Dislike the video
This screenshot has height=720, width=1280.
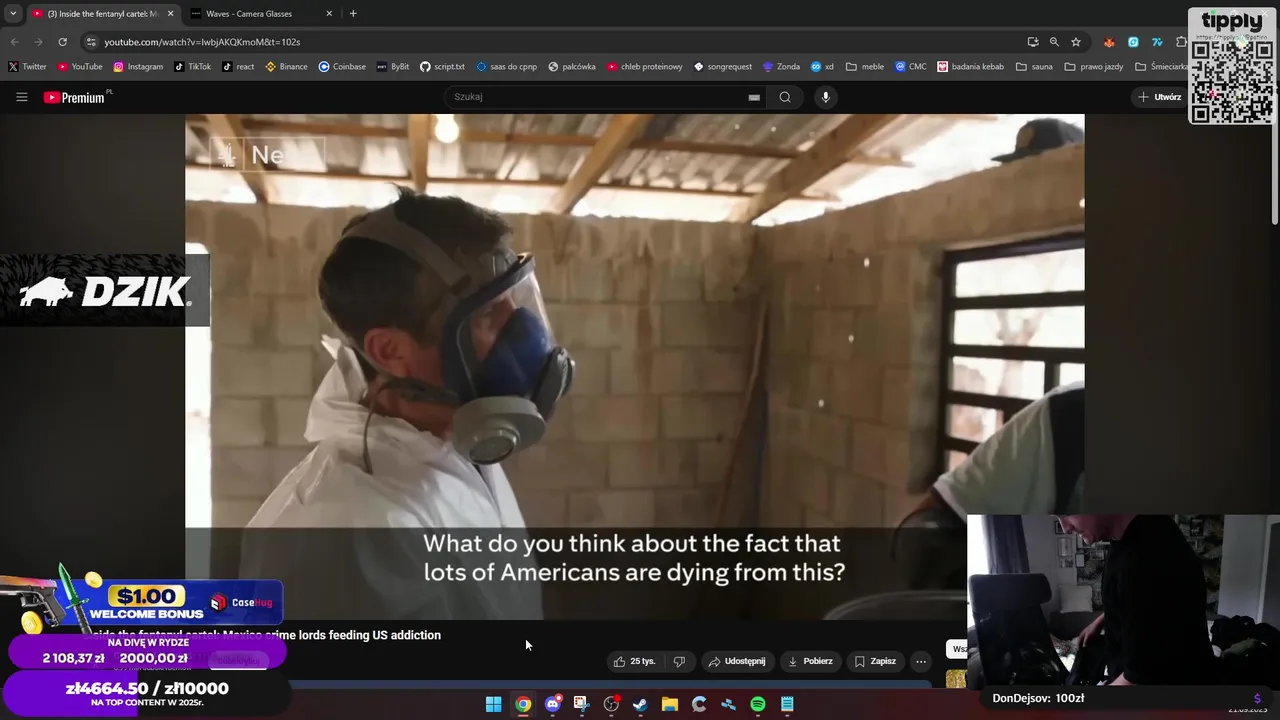[x=679, y=661]
